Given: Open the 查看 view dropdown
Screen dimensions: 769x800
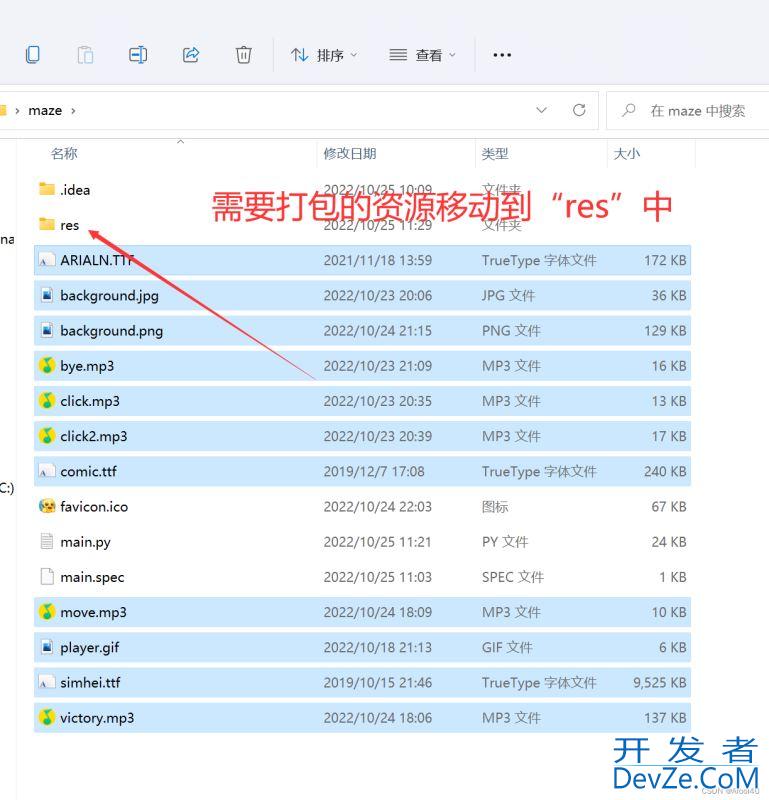Looking at the screenshot, I should click(423, 55).
